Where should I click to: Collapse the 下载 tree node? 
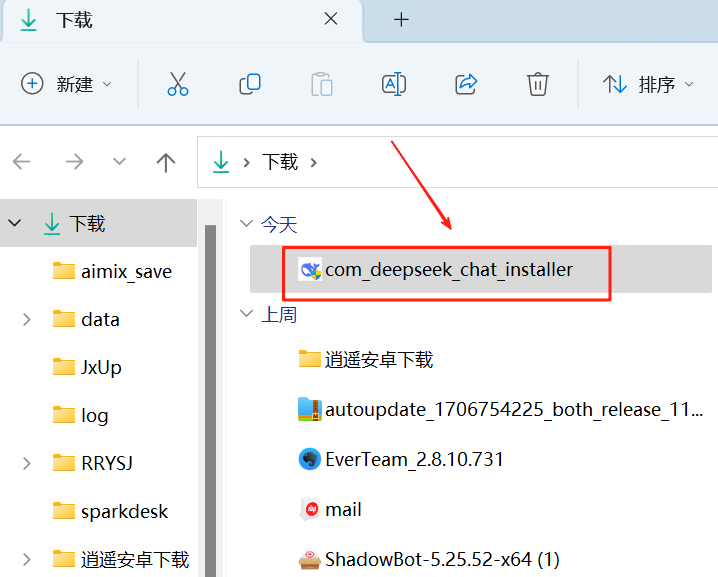click(15, 223)
